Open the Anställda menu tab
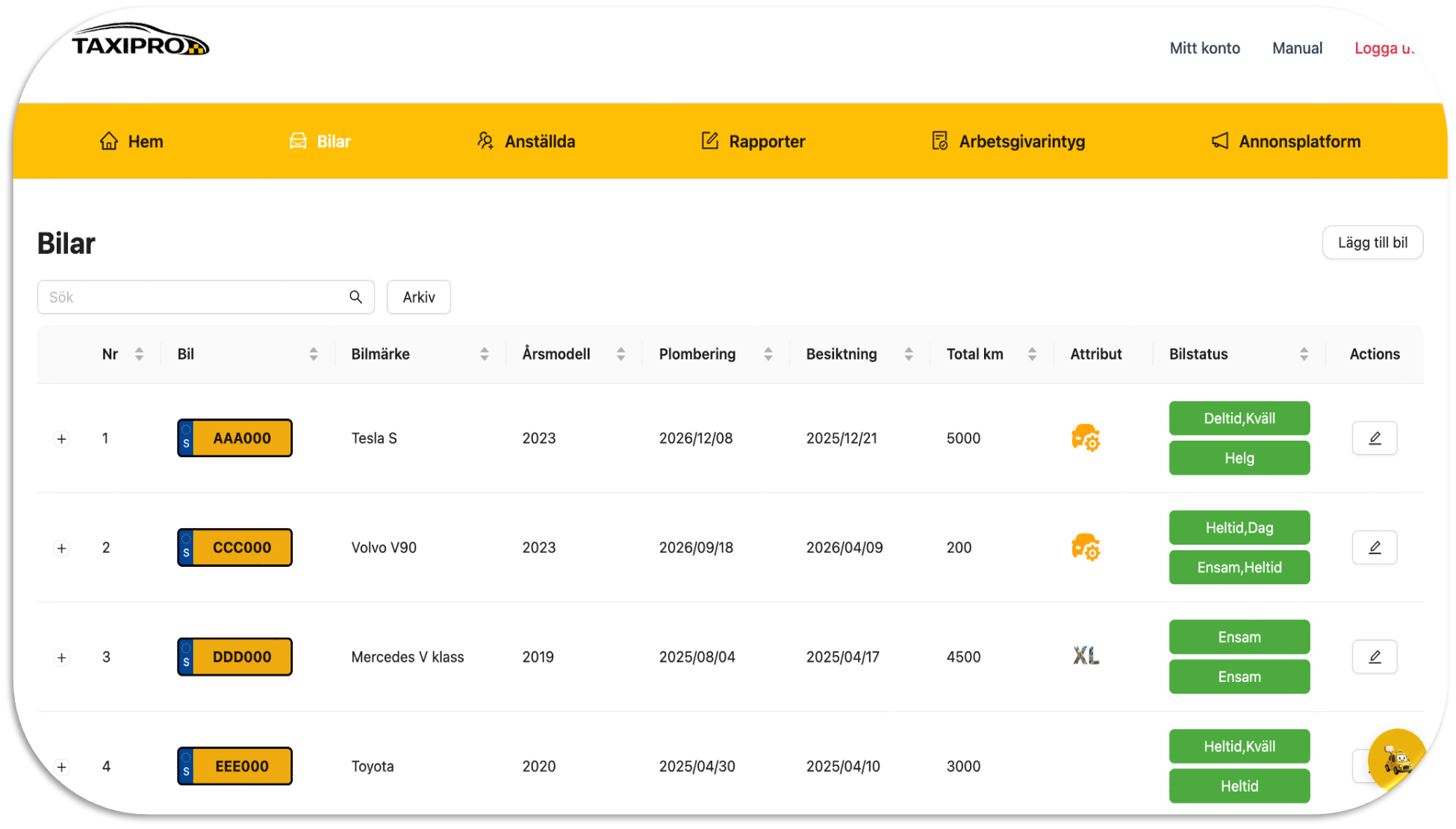 [x=526, y=141]
